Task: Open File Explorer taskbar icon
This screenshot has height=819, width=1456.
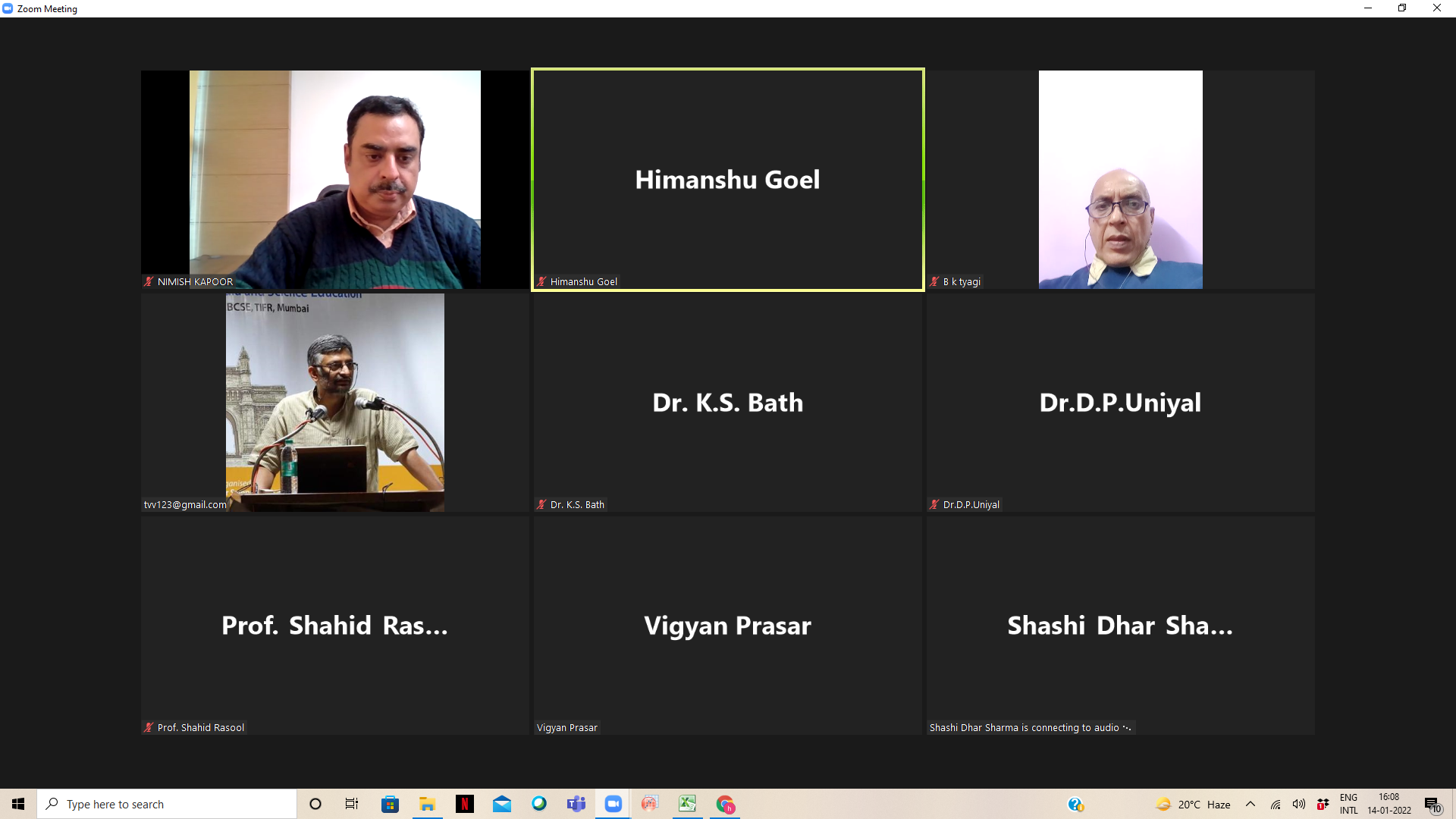Action: 428,804
